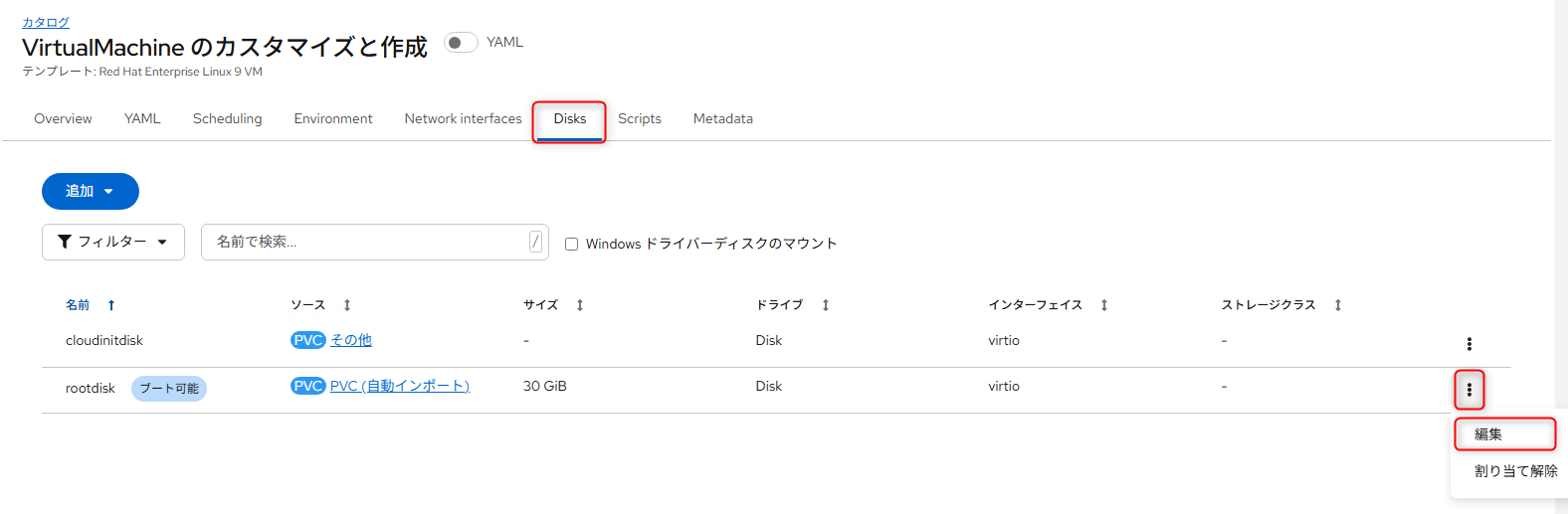Choose 編集 from the context menu
The height and width of the screenshot is (514, 1568).
tap(1505, 434)
